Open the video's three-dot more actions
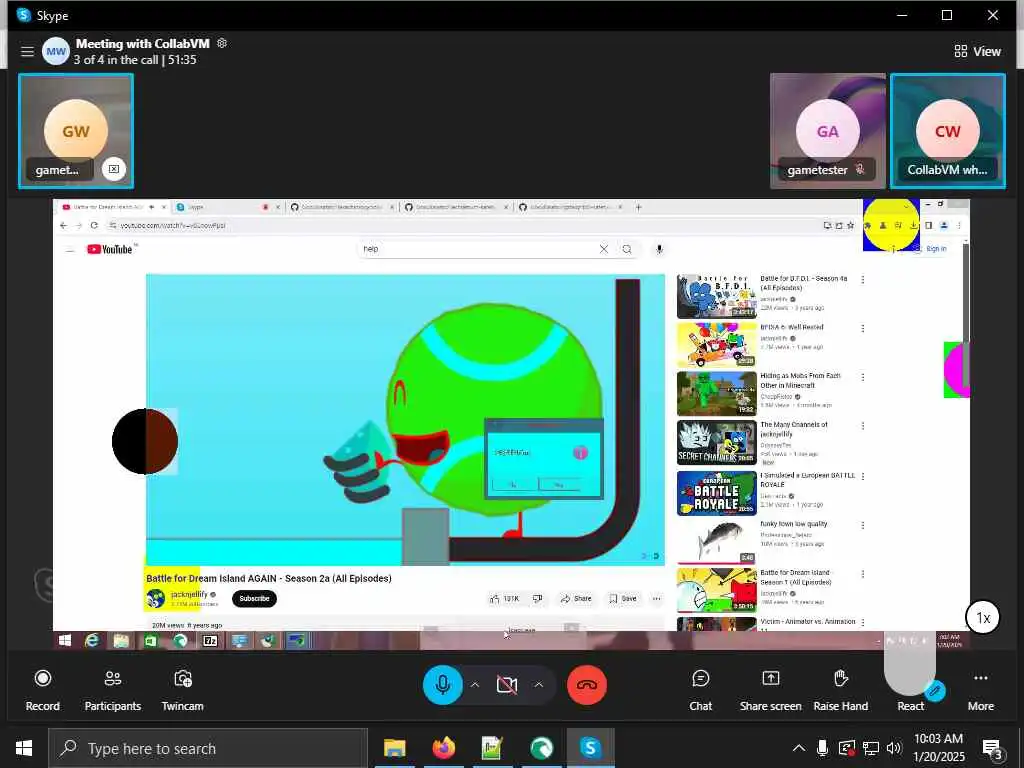The image size is (1024, 768). 656,598
